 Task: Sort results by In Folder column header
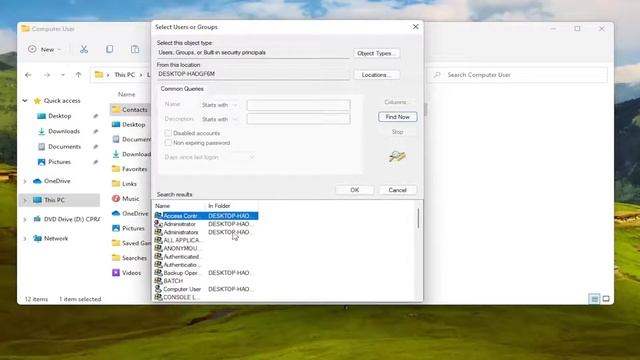231,206
